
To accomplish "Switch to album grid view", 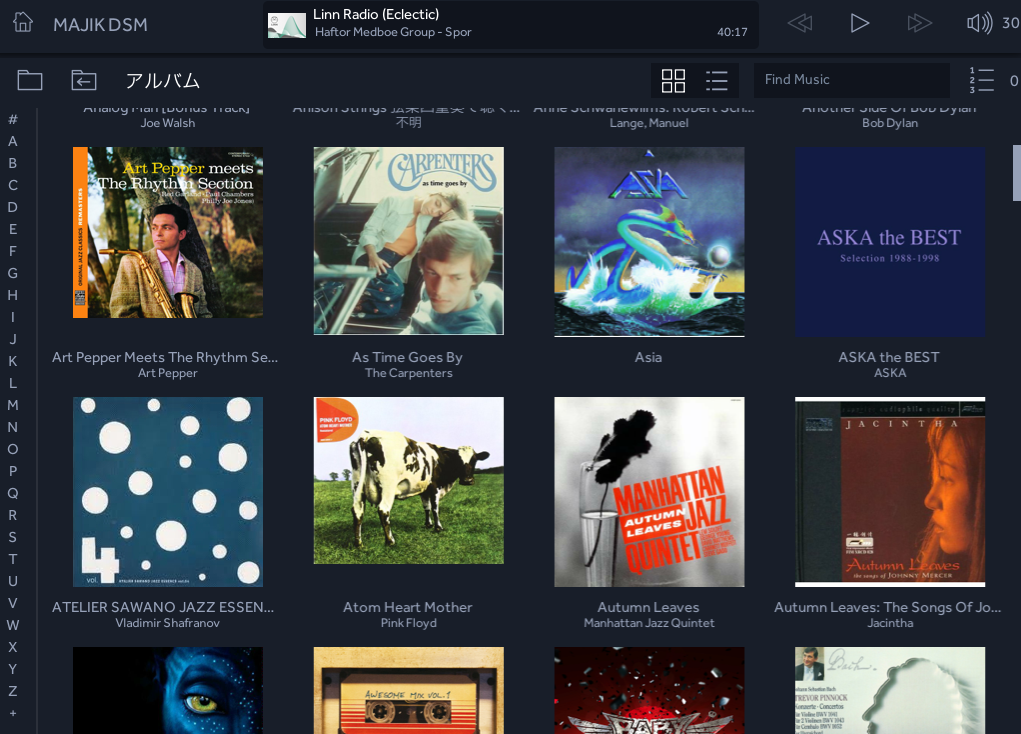I will click(673, 81).
